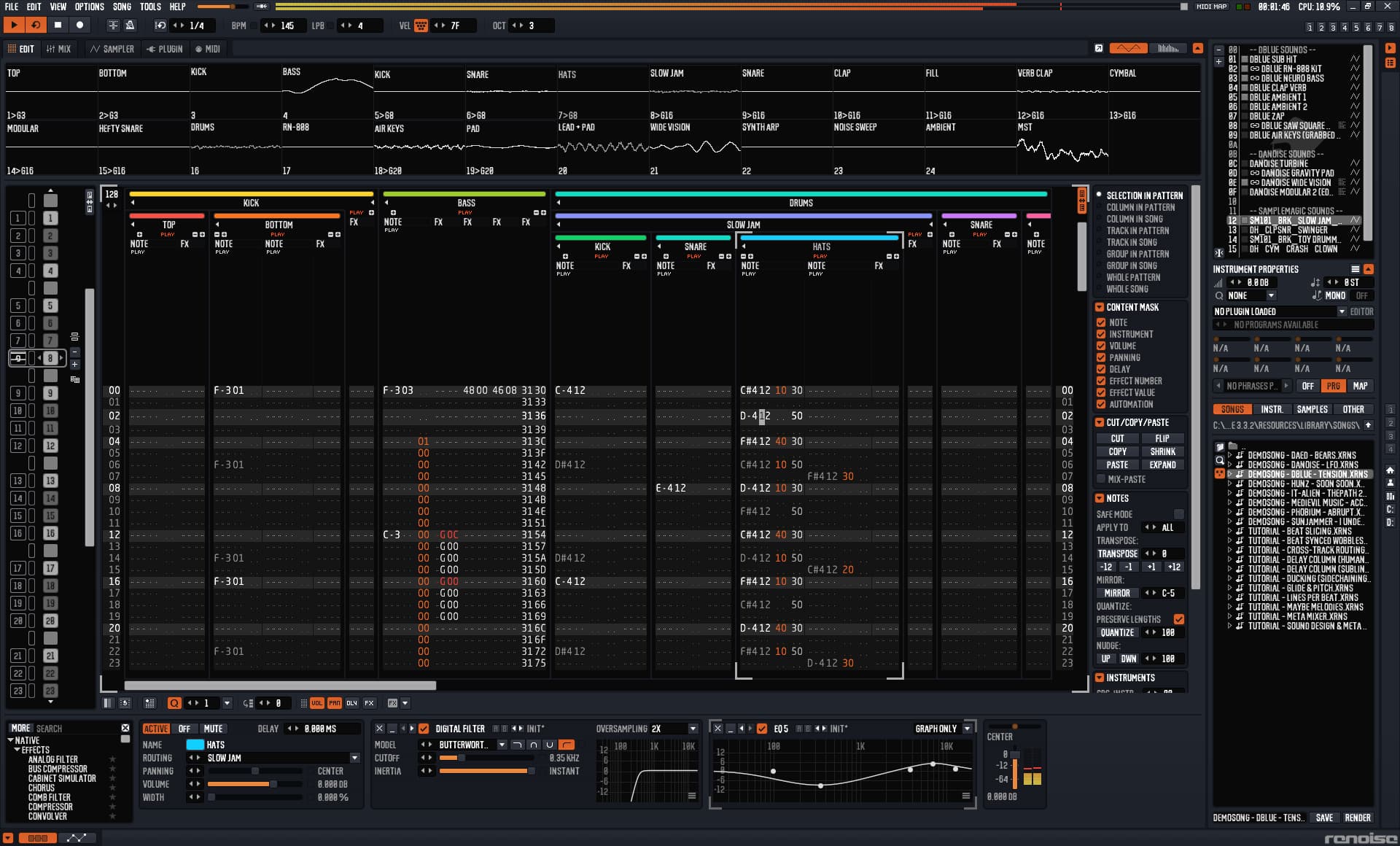Toggle Panning in Content Mask
The image size is (1400, 846).
(x=1101, y=357)
